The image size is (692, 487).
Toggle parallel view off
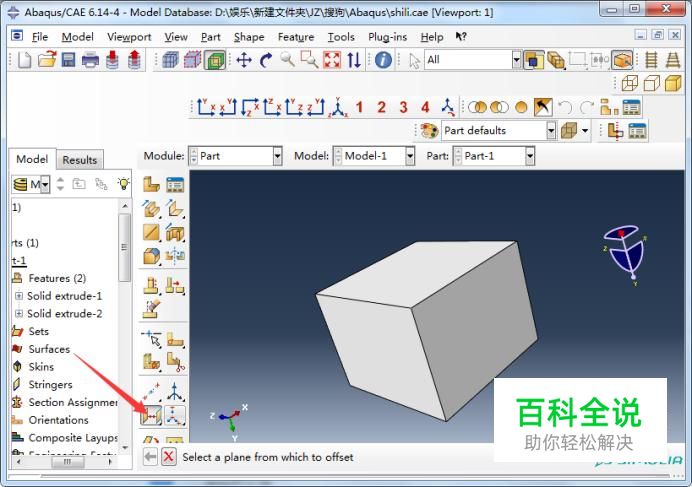coord(651,60)
